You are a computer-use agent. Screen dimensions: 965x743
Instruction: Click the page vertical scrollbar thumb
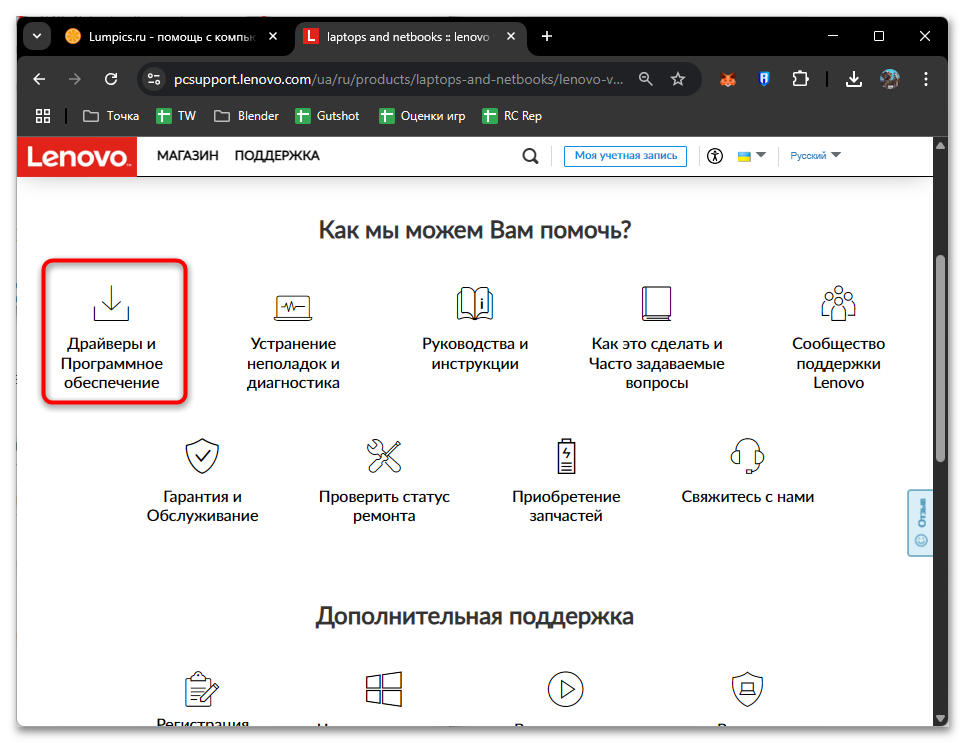pos(940,358)
